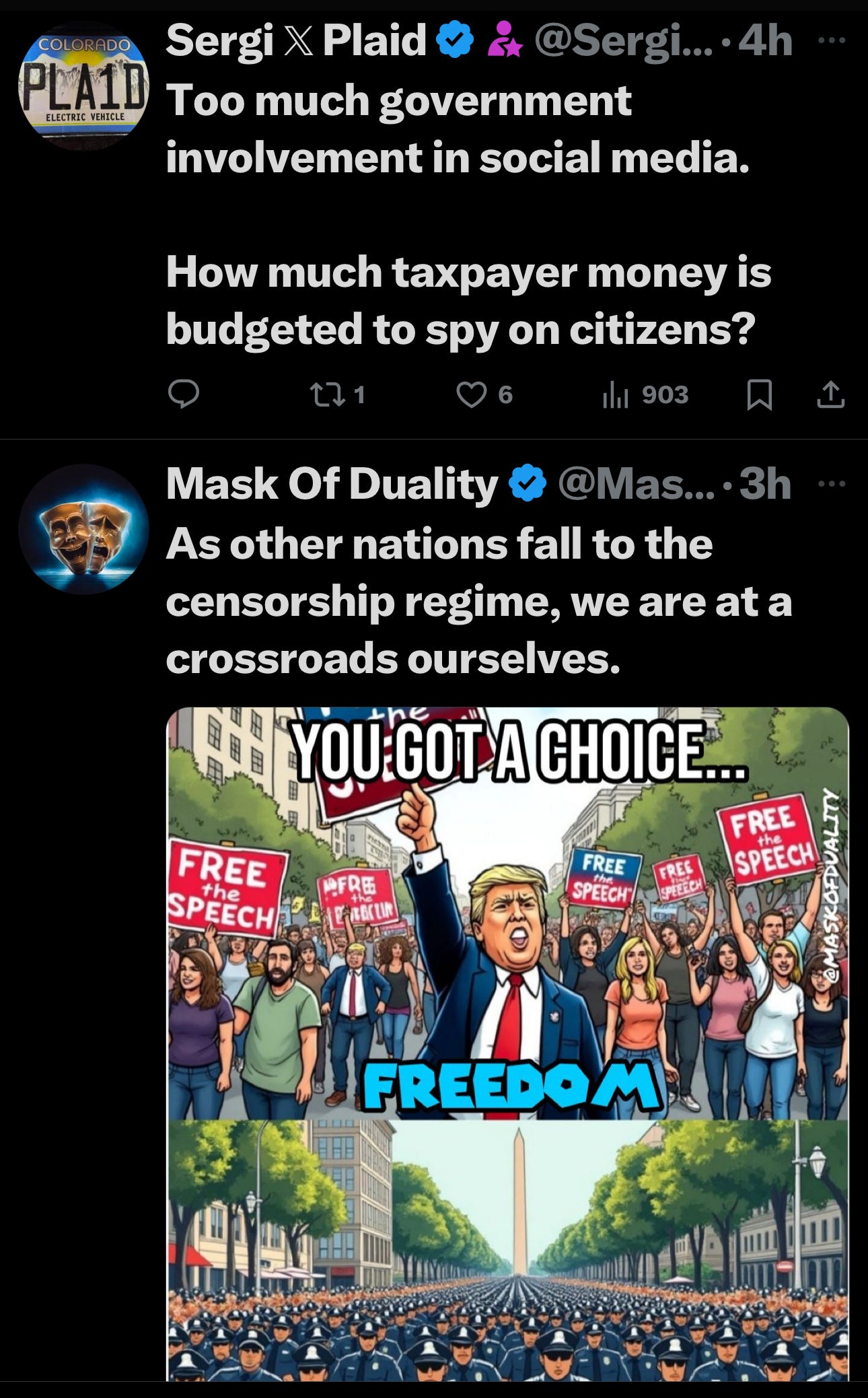Open the reply icon under Sergi's post
Image resolution: width=868 pixels, height=1398 pixels.
pos(183,394)
